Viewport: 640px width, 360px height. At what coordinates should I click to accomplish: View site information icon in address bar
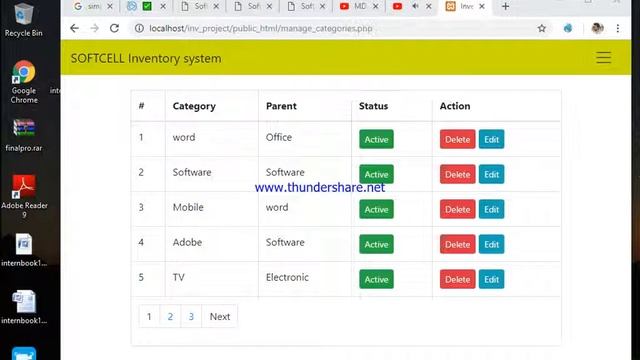pyautogui.click(x=139, y=28)
